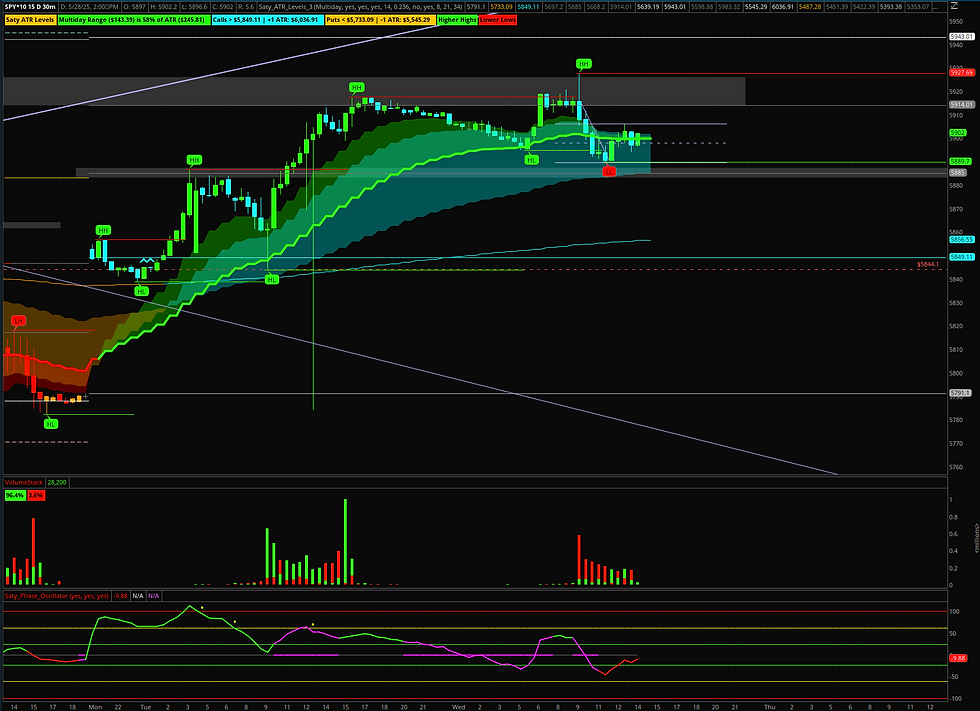980x711 pixels.
Task: Select the L: 5896.6 low value
Action: coord(194,7)
